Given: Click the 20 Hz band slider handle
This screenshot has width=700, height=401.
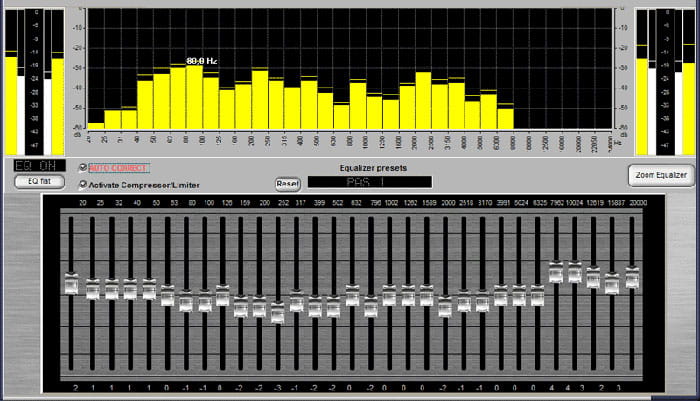Looking at the screenshot, I should point(71,283).
